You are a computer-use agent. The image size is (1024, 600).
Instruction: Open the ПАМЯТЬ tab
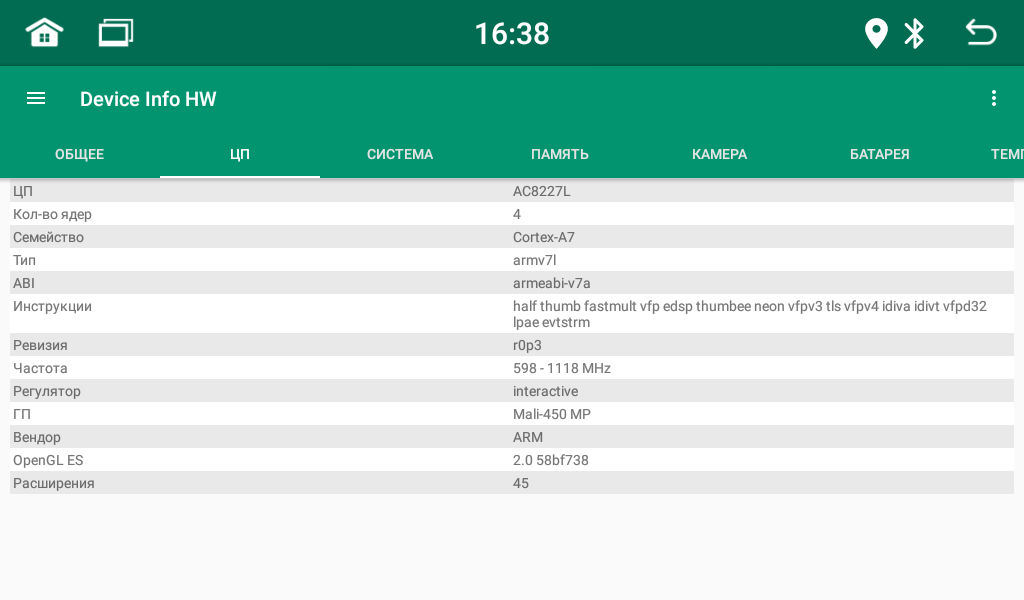560,154
